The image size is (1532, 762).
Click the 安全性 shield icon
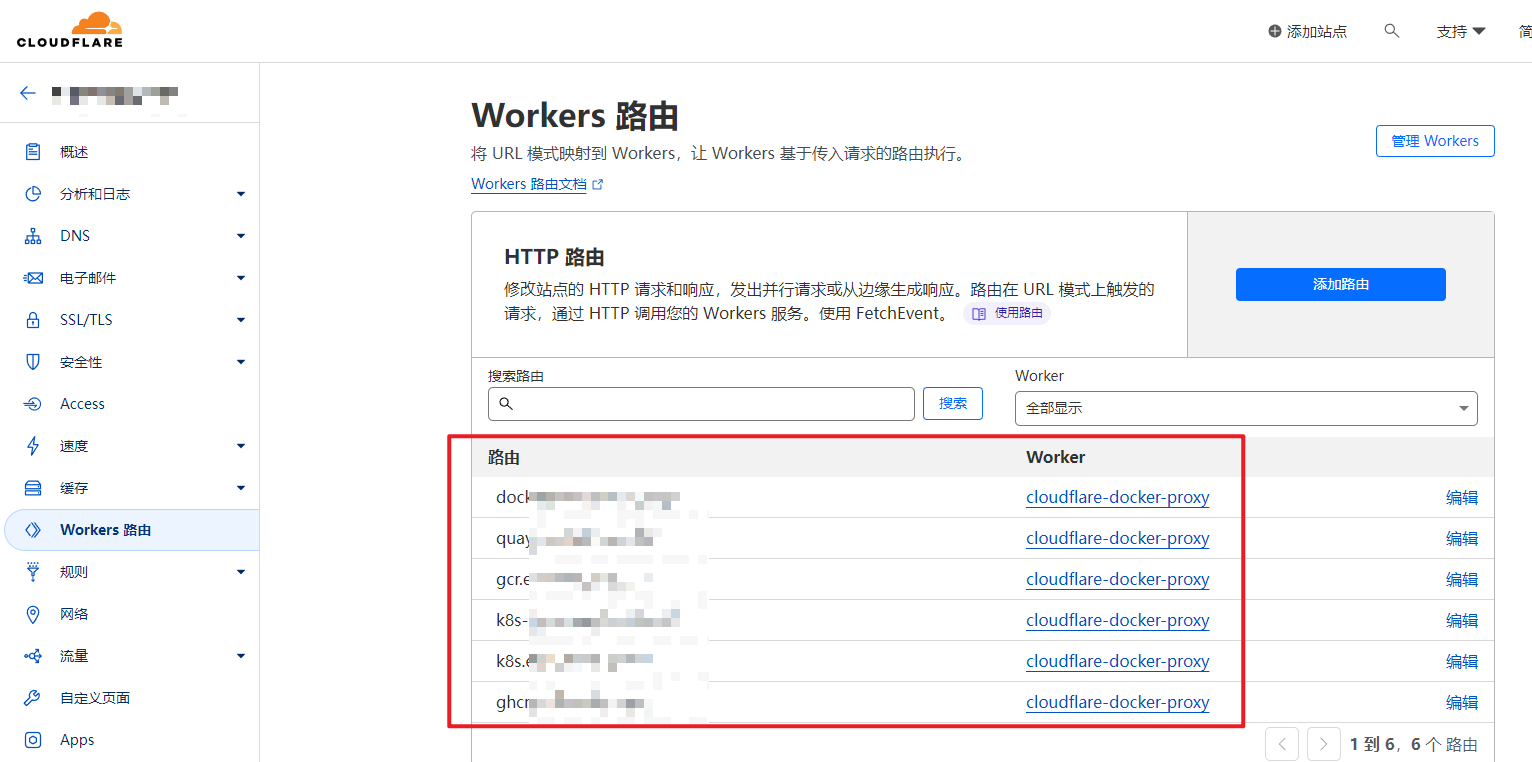(33, 362)
